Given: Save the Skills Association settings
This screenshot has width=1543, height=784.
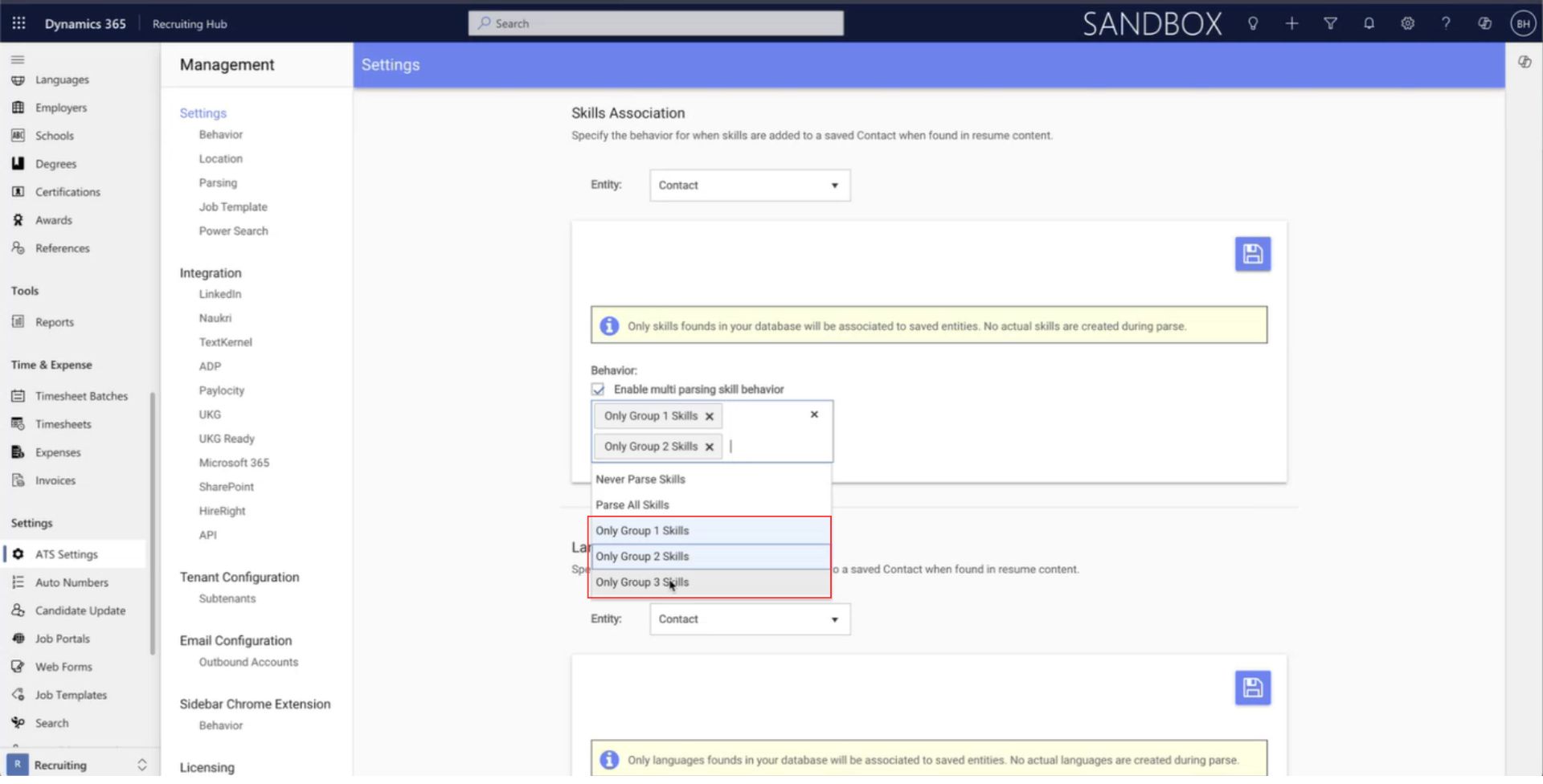Looking at the screenshot, I should tap(1252, 254).
